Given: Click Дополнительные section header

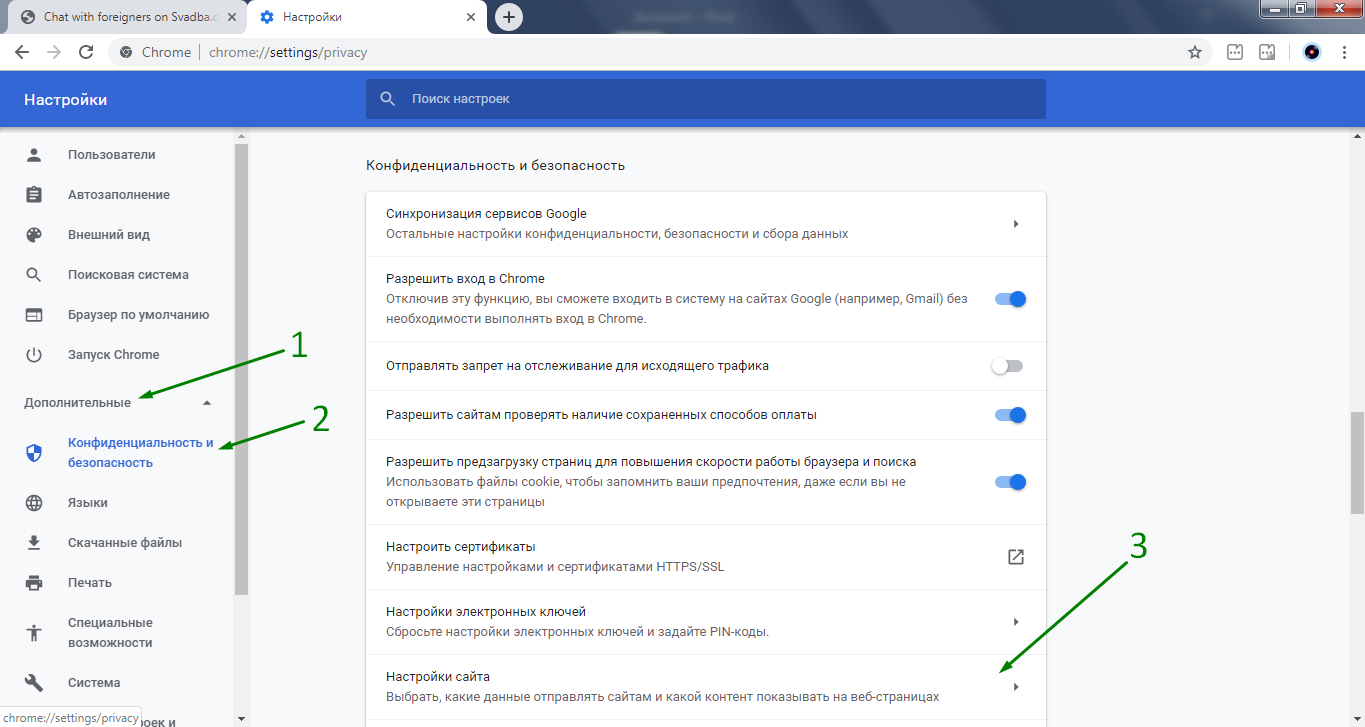Looking at the screenshot, I should tap(78, 403).
